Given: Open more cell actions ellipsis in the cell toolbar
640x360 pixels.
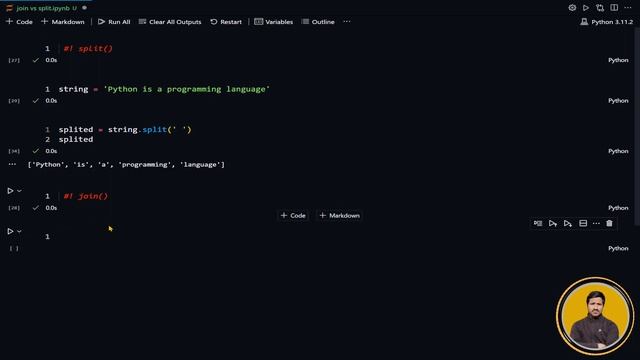Looking at the screenshot, I should [596, 223].
